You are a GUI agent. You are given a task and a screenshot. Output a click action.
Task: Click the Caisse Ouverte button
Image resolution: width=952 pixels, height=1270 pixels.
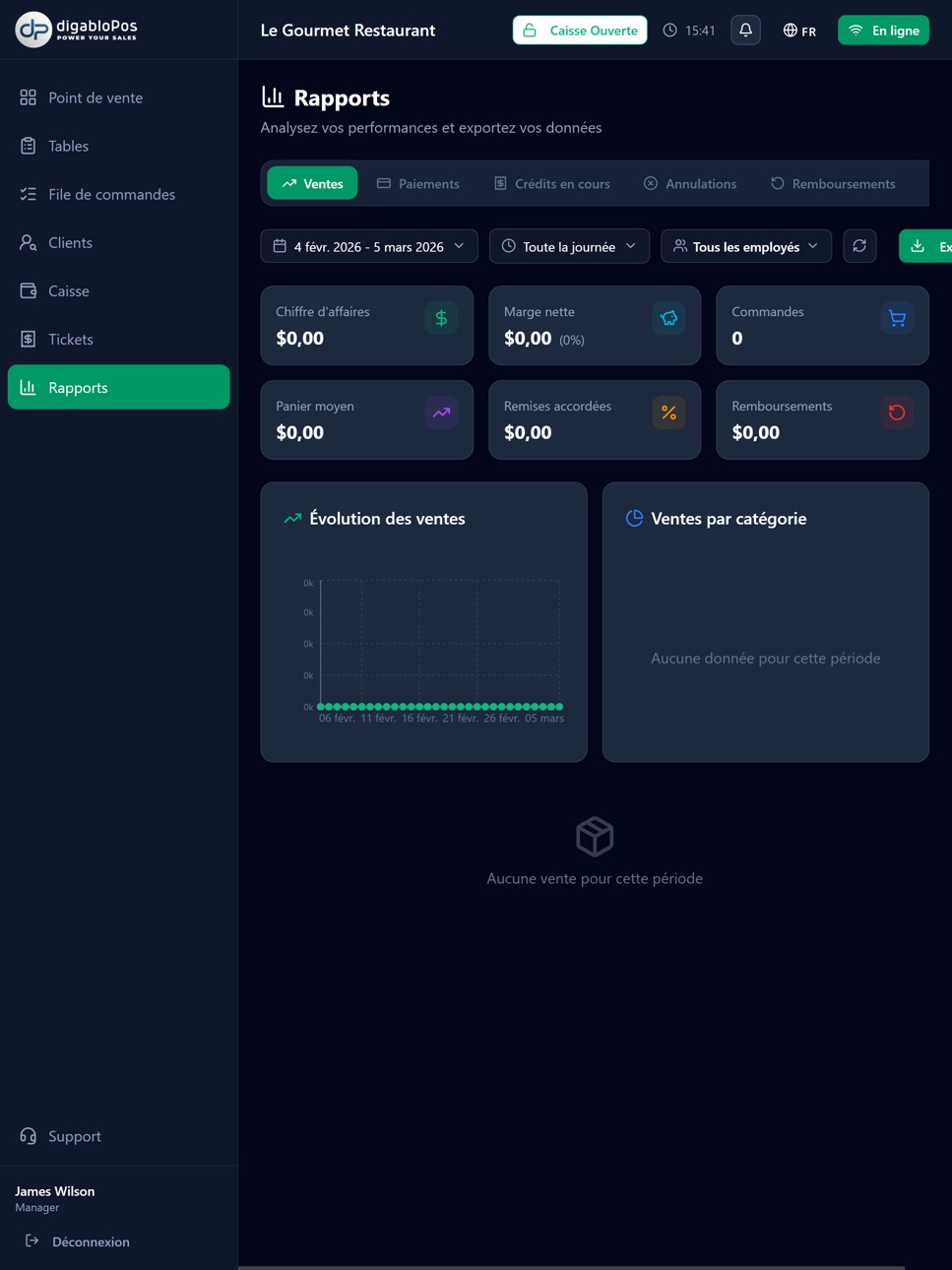pyautogui.click(x=580, y=31)
